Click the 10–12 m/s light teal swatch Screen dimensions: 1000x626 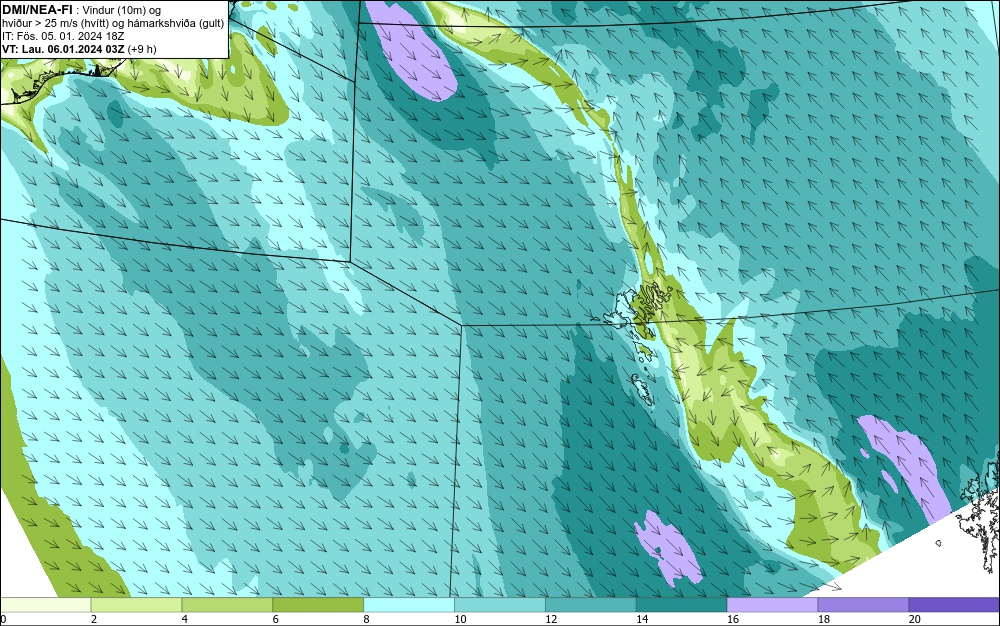(500, 605)
